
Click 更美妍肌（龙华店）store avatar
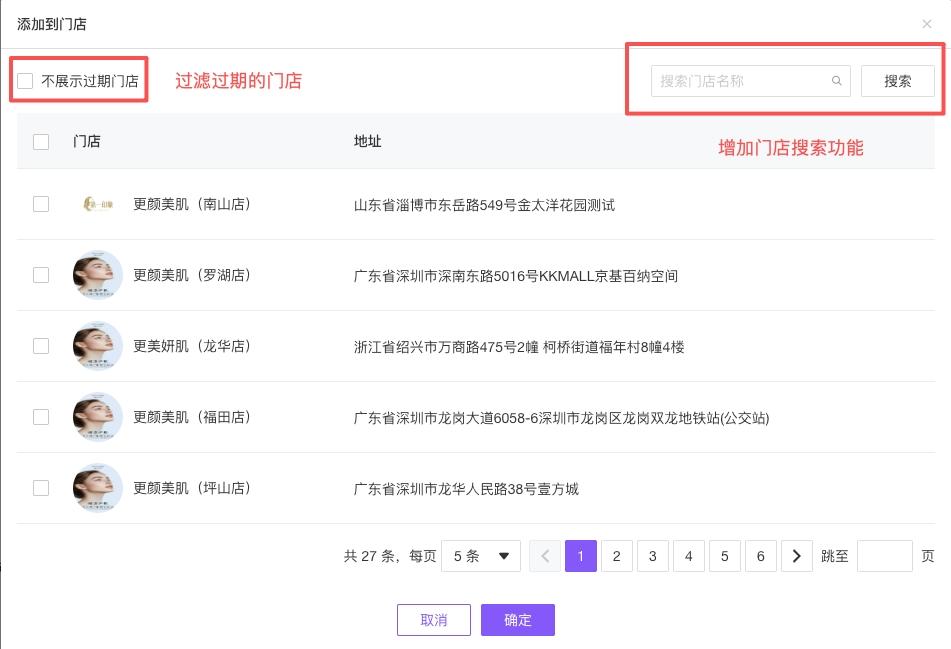coord(98,346)
